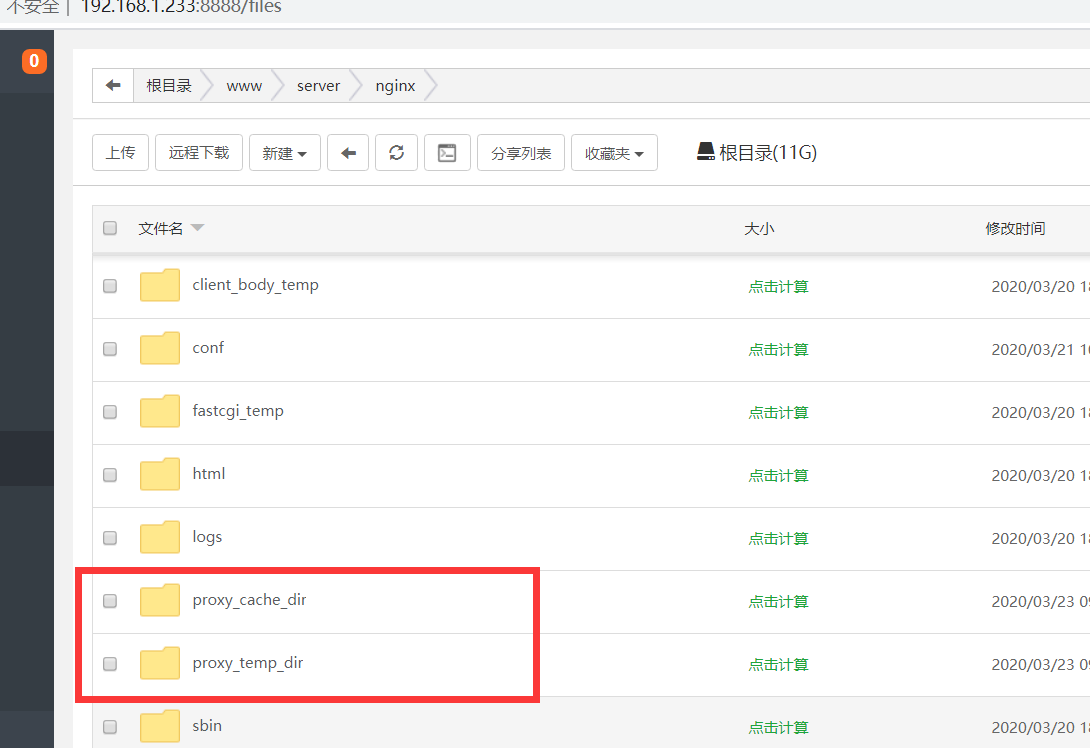Image resolution: width=1090 pixels, height=748 pixels.
Task: Click the orange notification badge showing 0
Action: [34, 62]
